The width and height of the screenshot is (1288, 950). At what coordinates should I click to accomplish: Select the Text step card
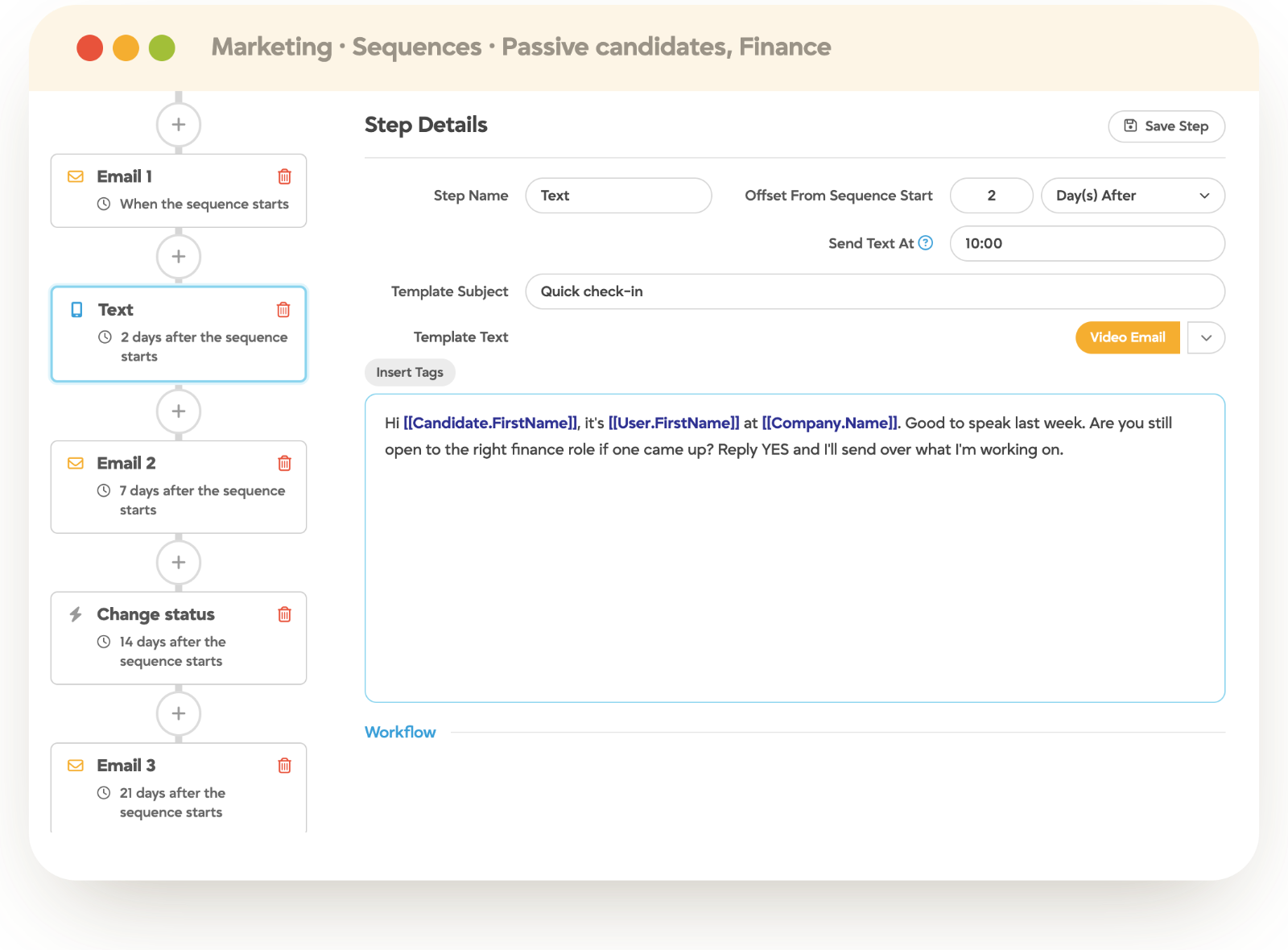(179, 334)
